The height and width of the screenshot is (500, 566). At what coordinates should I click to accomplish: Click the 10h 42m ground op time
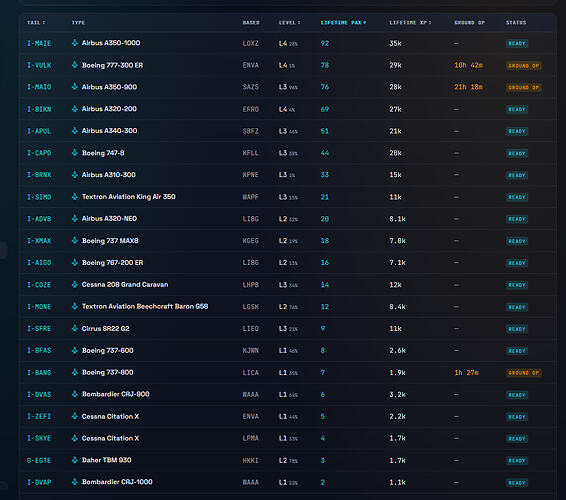click(x=468, y=65)
